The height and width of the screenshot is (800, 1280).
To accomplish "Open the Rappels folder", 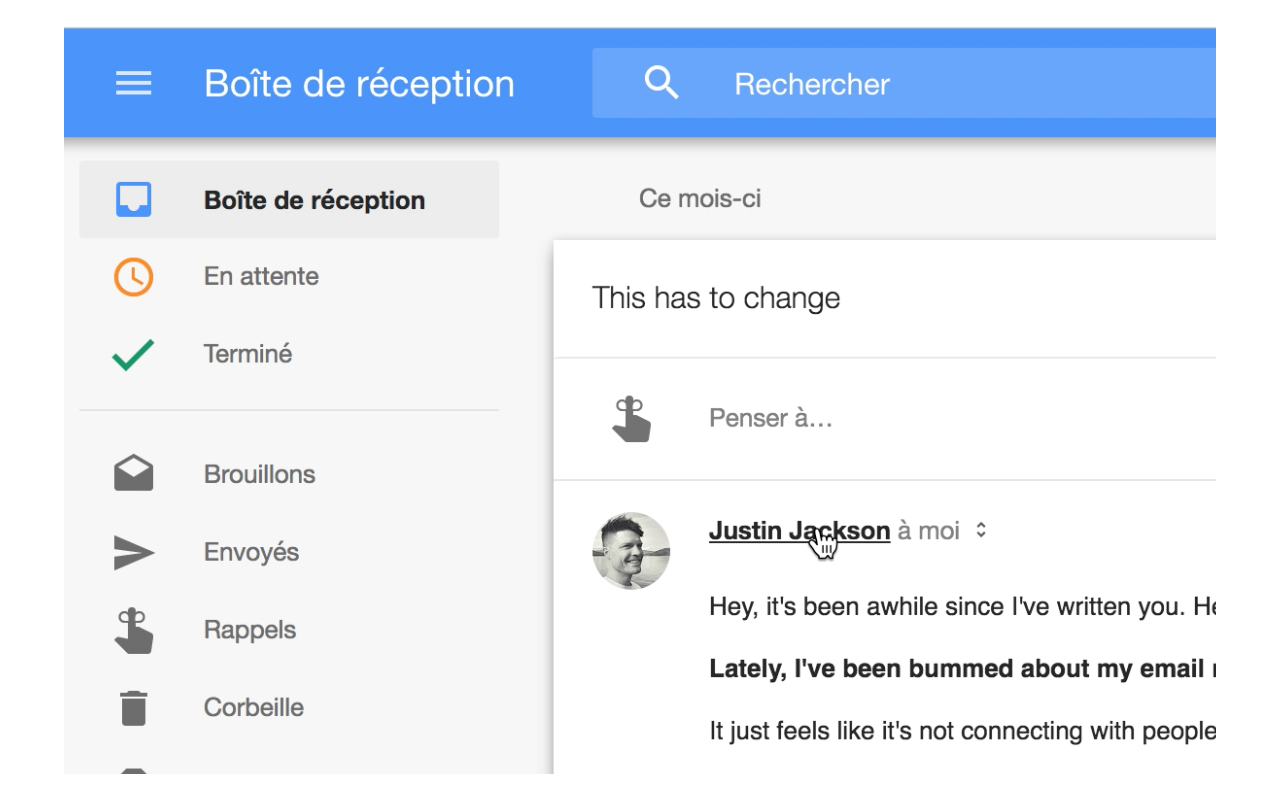I will pyautogui.click(x=250, y=630).
